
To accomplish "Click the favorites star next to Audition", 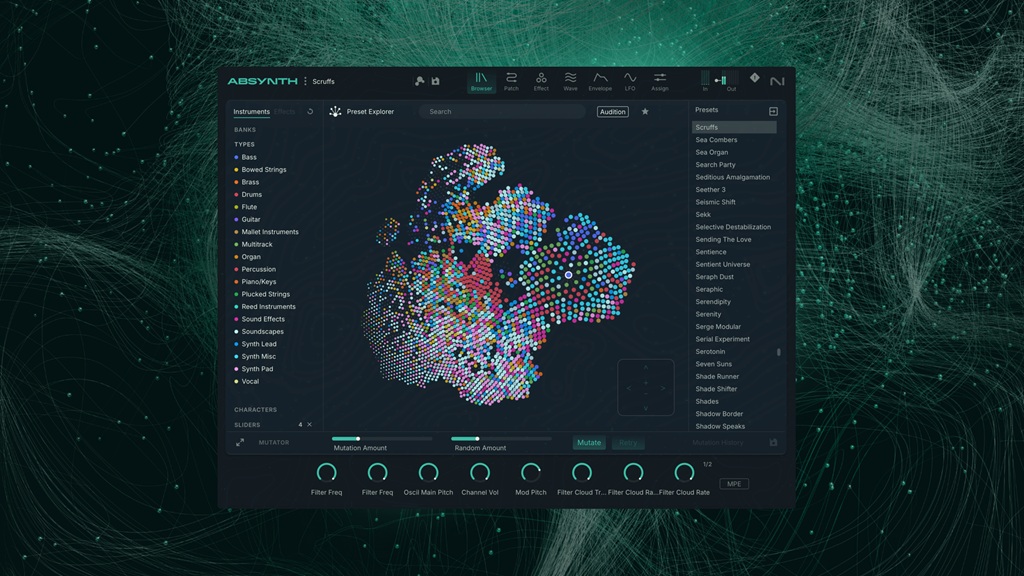I will click(x=645, y=112).
